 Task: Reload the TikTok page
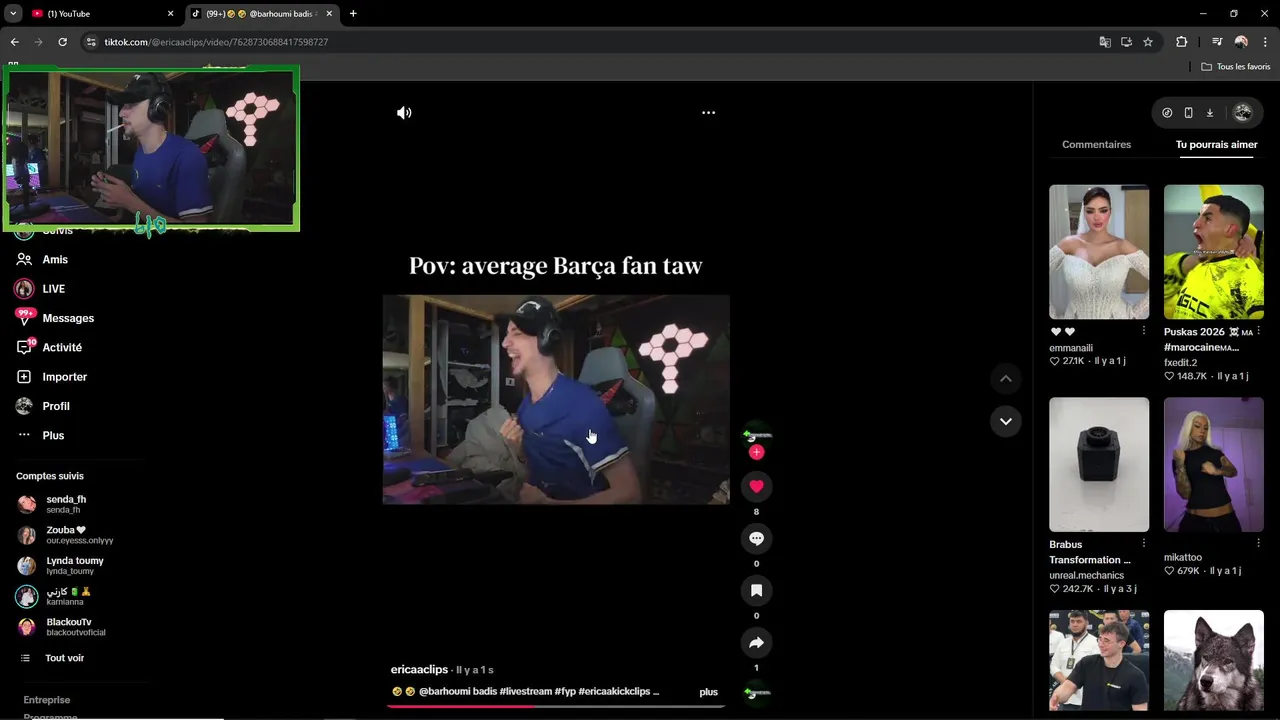pyautogui.click(x=62, y=42)
